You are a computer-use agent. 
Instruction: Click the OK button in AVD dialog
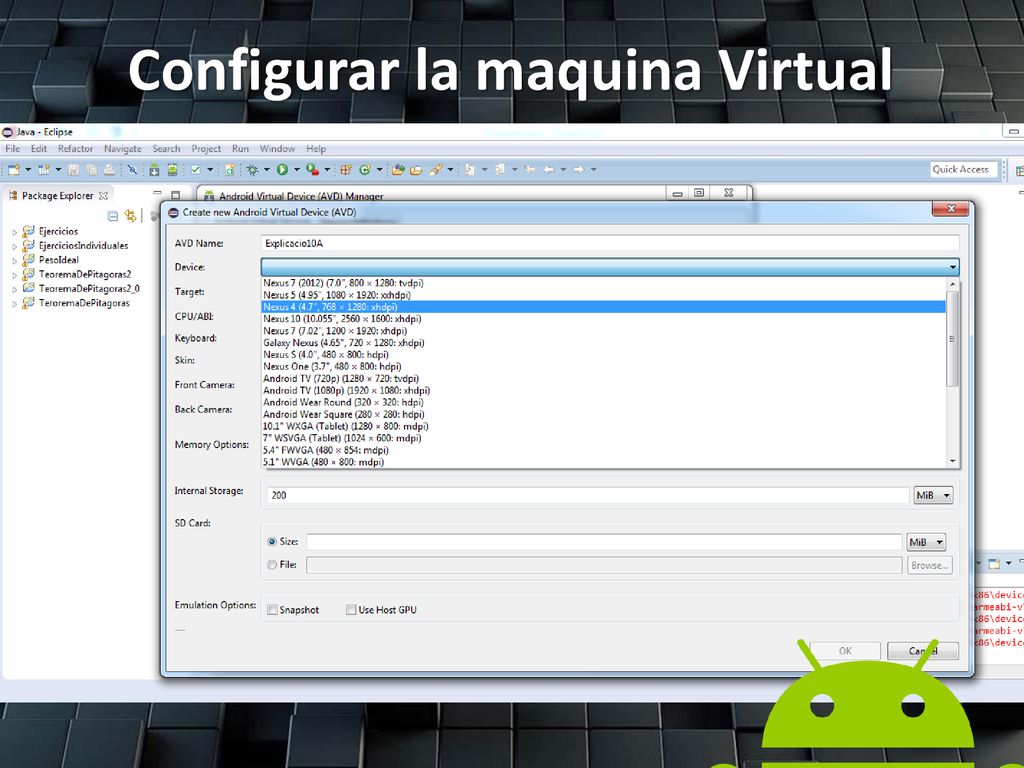845,650
